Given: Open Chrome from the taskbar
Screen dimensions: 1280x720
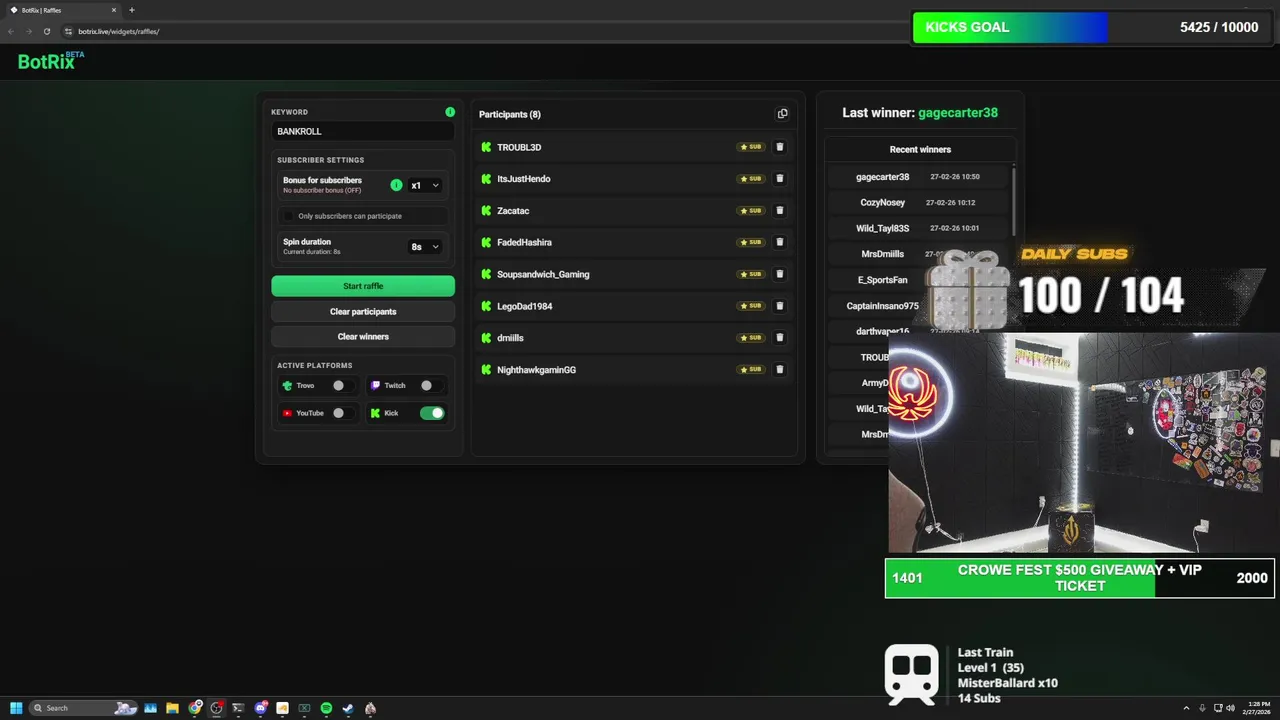Looking at the screenshot, I should 195,708.
